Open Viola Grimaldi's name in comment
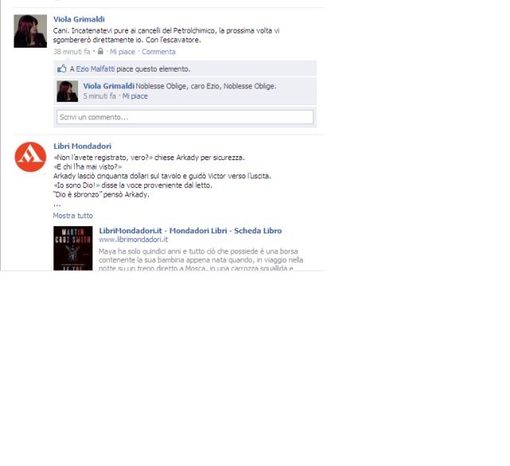510x466 pixels. tap(109, 86)
